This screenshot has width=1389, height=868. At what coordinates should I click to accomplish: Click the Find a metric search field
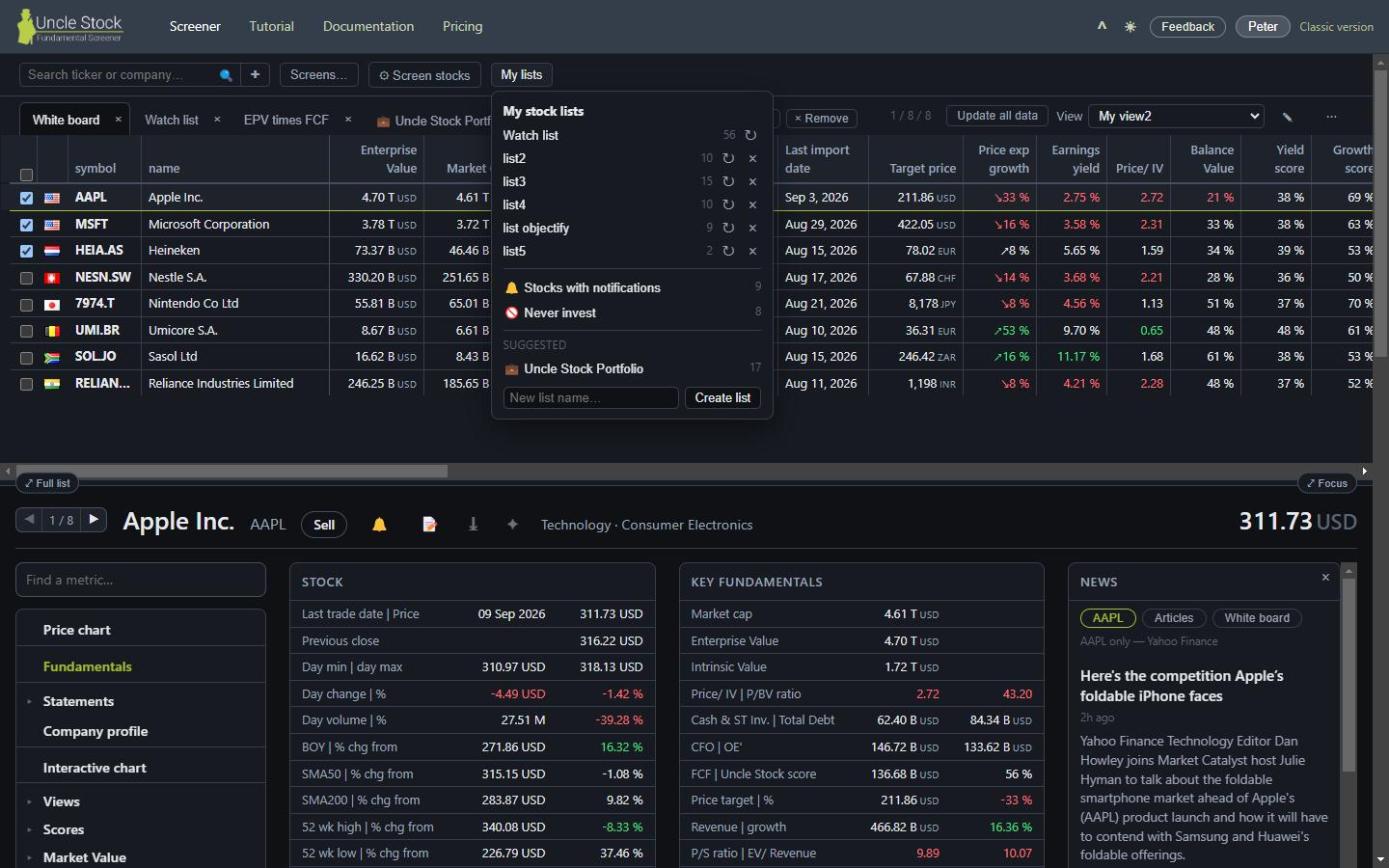(x=141, y=580)
